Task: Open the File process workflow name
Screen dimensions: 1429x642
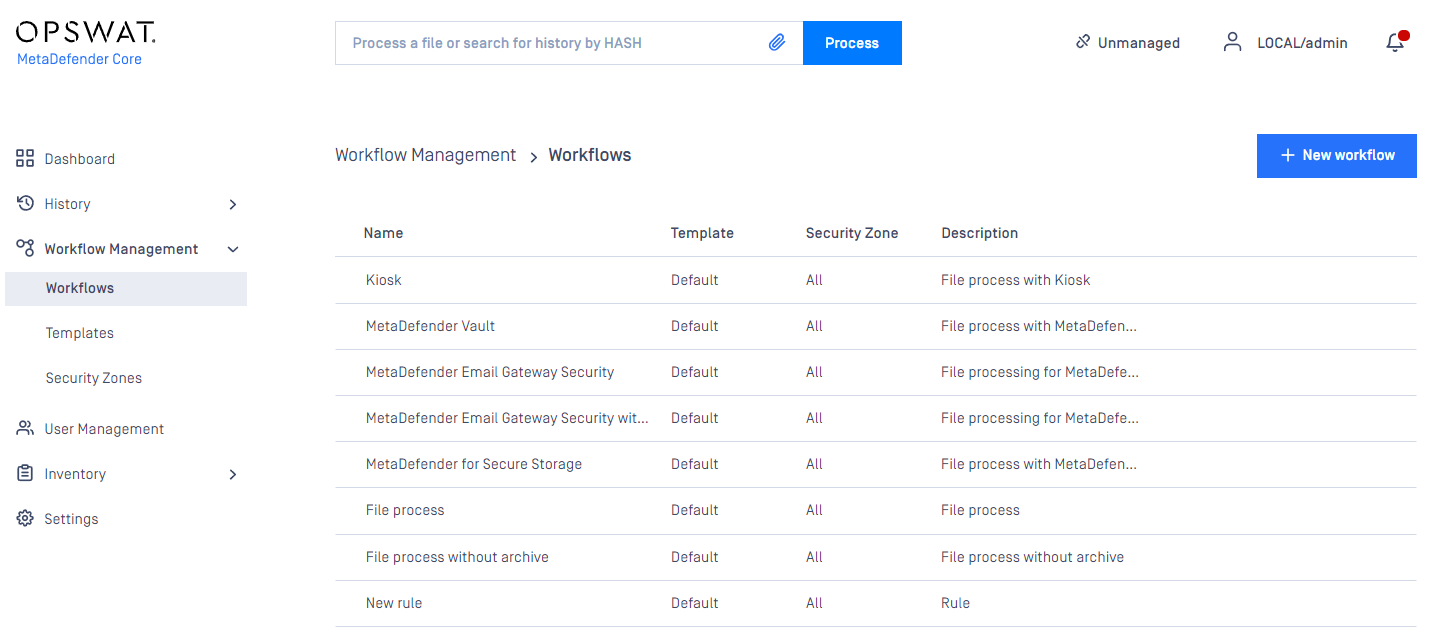Action: (x=405, y=510)
